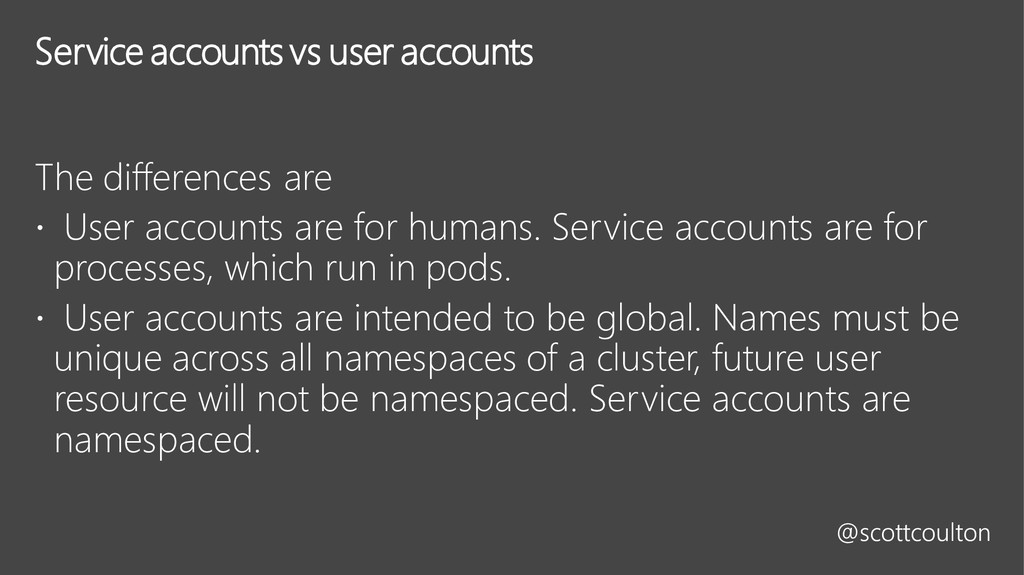Click 'User accounts are for' in first bullet
Image resolution: width=1024 pixels, height=575 pixels.
(x=231, y=227)
